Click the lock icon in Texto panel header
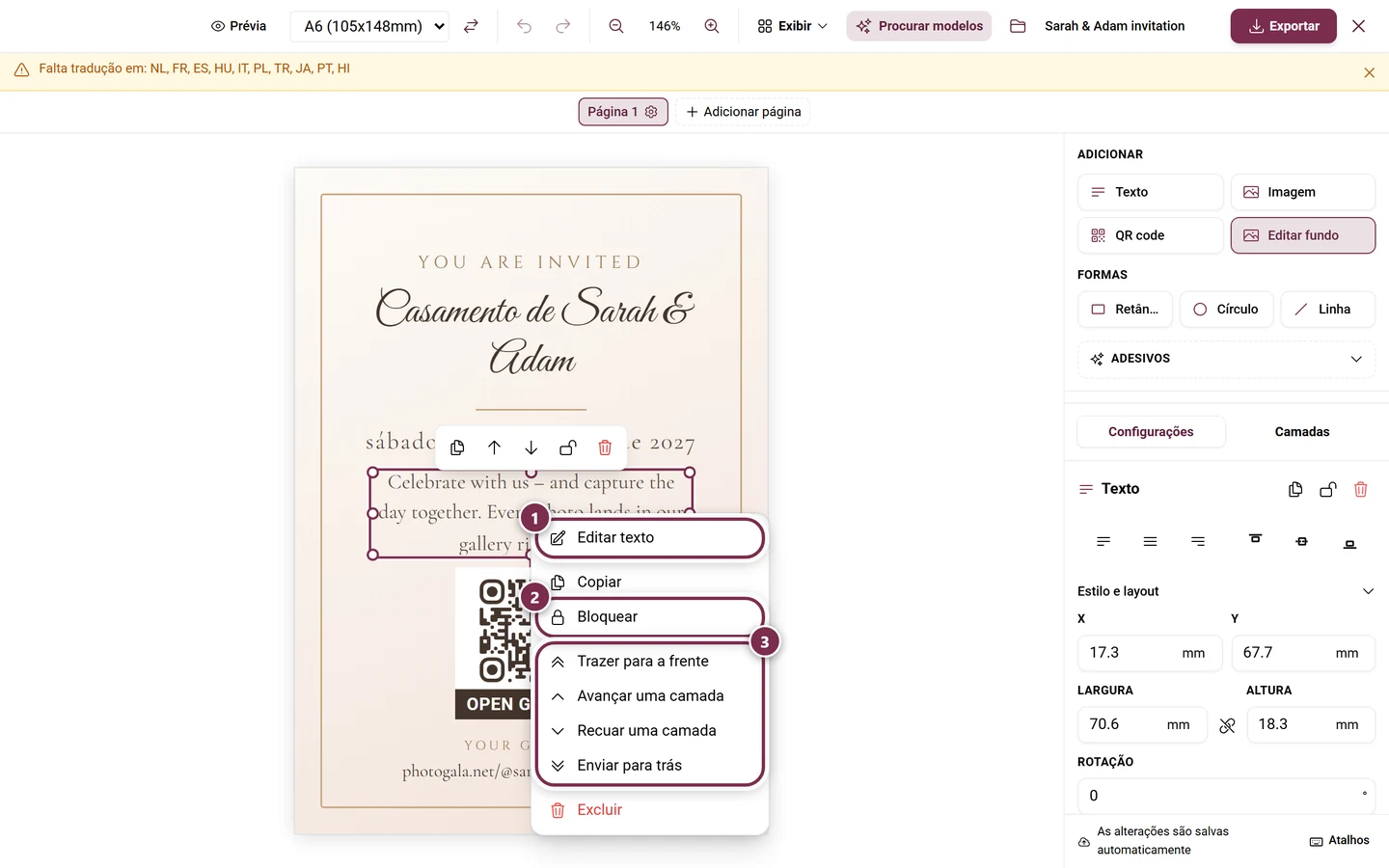Viewport: 1389px width, 868px height. click(1328, 489)
